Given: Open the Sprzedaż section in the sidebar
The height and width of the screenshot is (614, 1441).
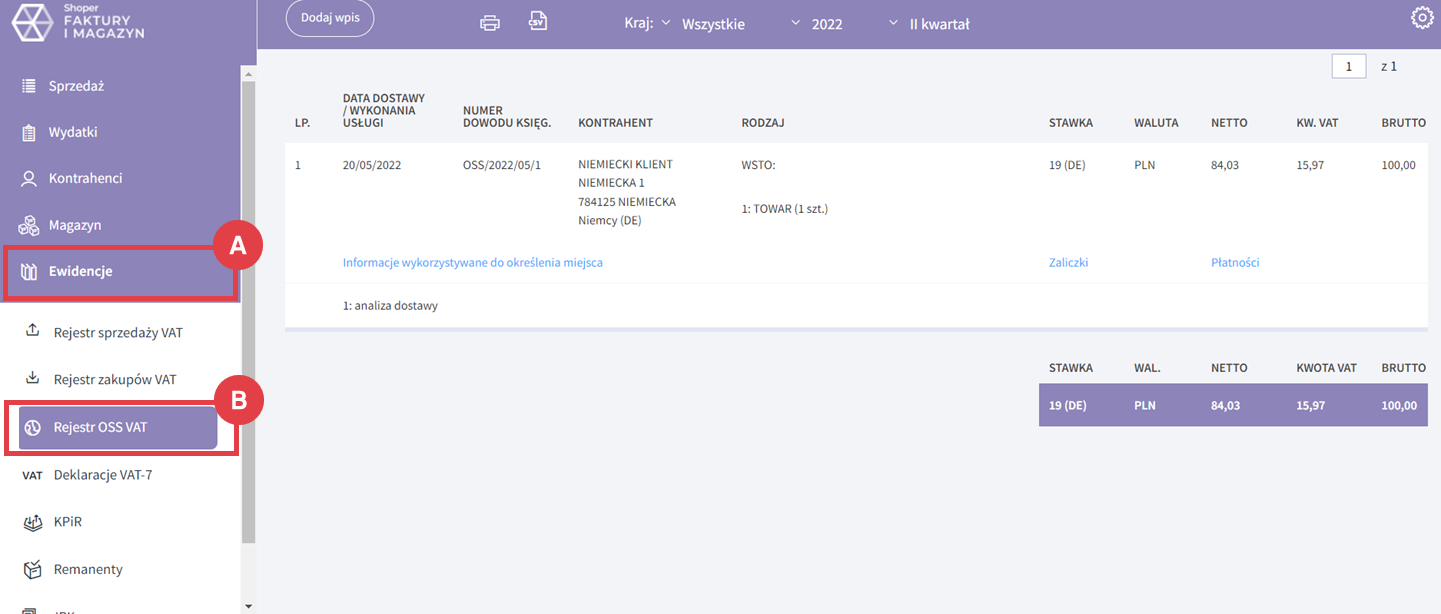Looking at the screenshot, I should point(76,86).
